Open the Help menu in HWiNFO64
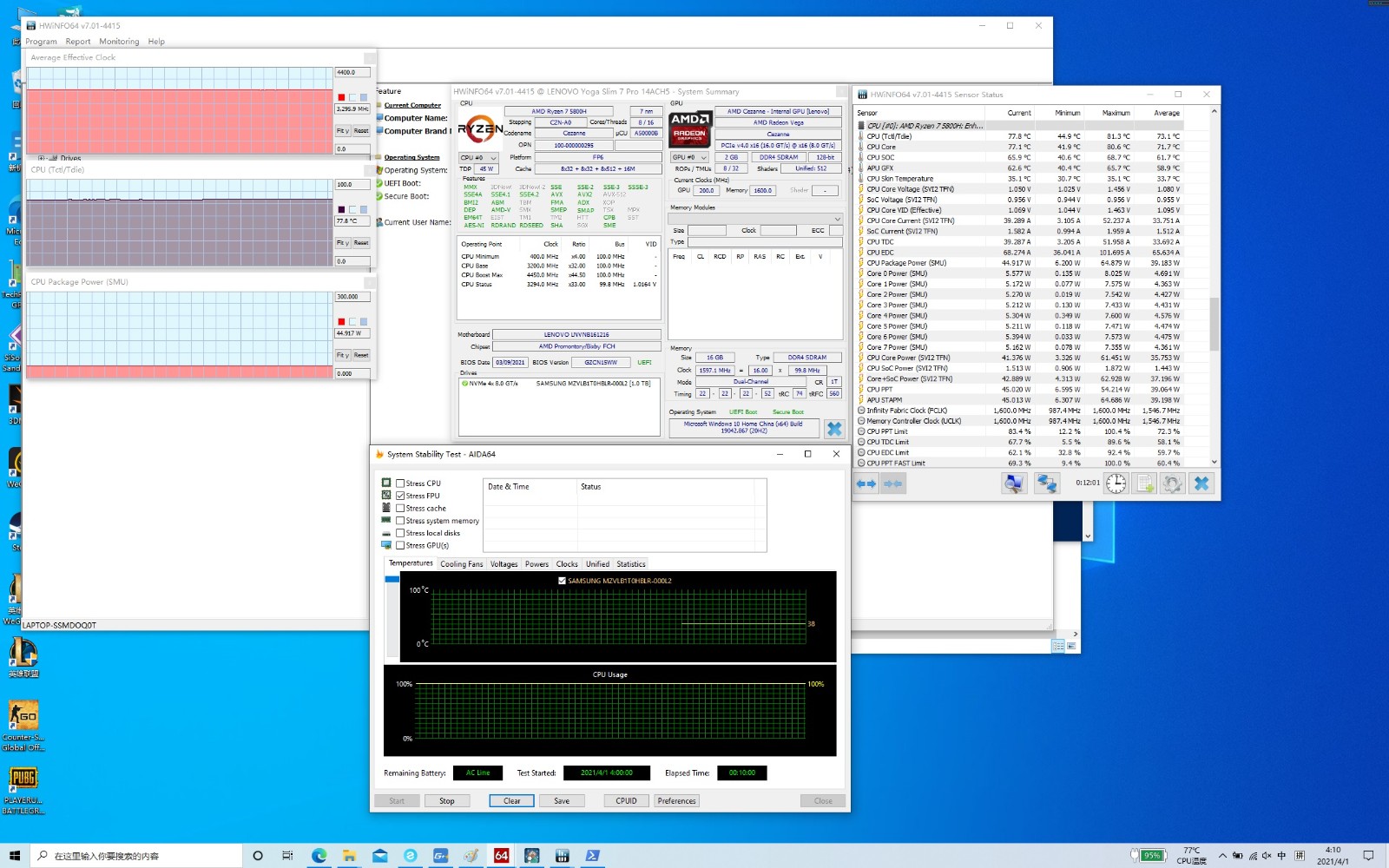1389x868 pixels. pos(156,42)
